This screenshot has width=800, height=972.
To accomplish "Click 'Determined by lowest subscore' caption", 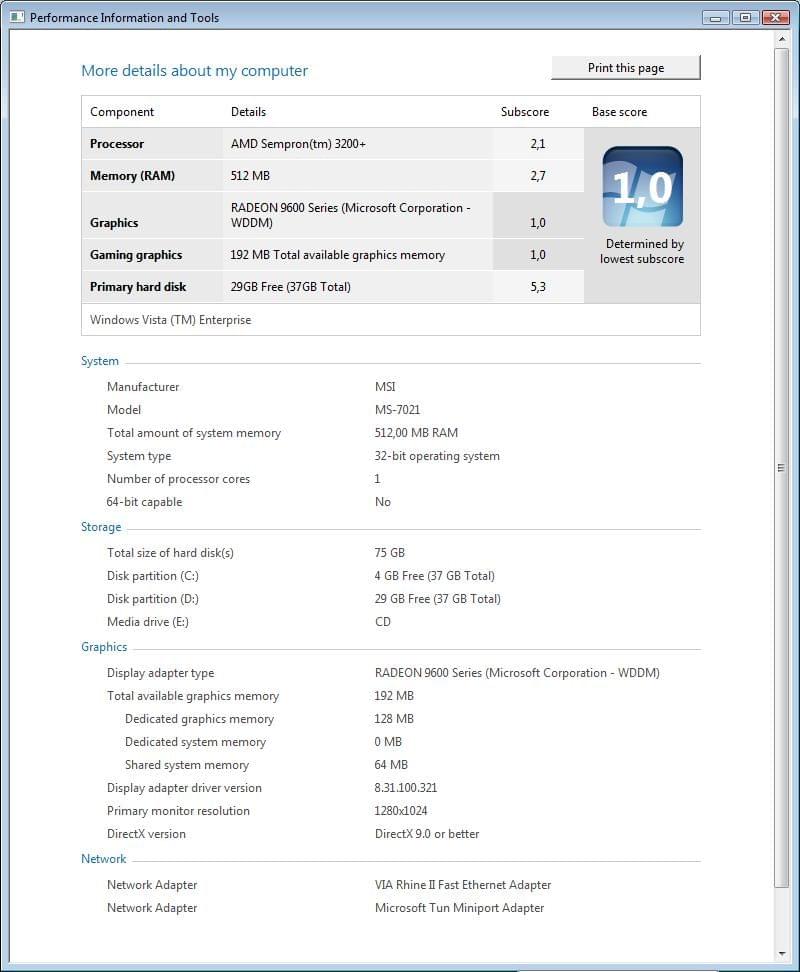I will [x=643, y=251].
